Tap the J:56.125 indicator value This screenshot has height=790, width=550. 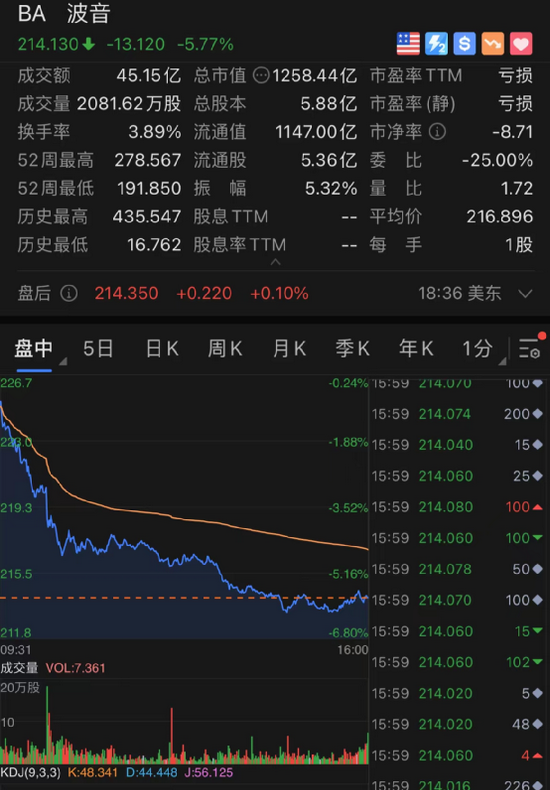(207, 772)
